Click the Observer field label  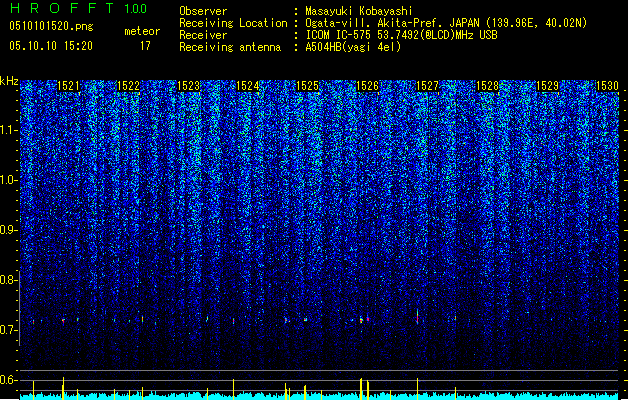point(203,11)
